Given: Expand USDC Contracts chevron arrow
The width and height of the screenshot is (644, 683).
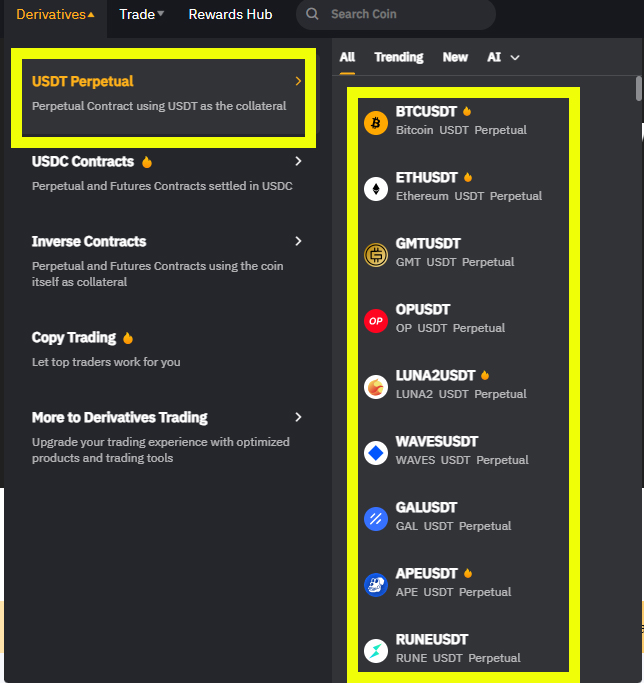Looking at the screenshot, I should coord(298,161).
